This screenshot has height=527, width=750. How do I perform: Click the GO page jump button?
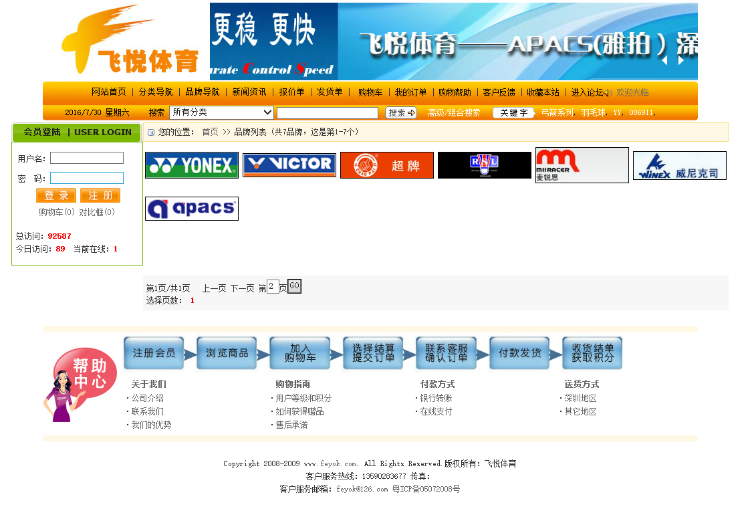tap(294, 286)
